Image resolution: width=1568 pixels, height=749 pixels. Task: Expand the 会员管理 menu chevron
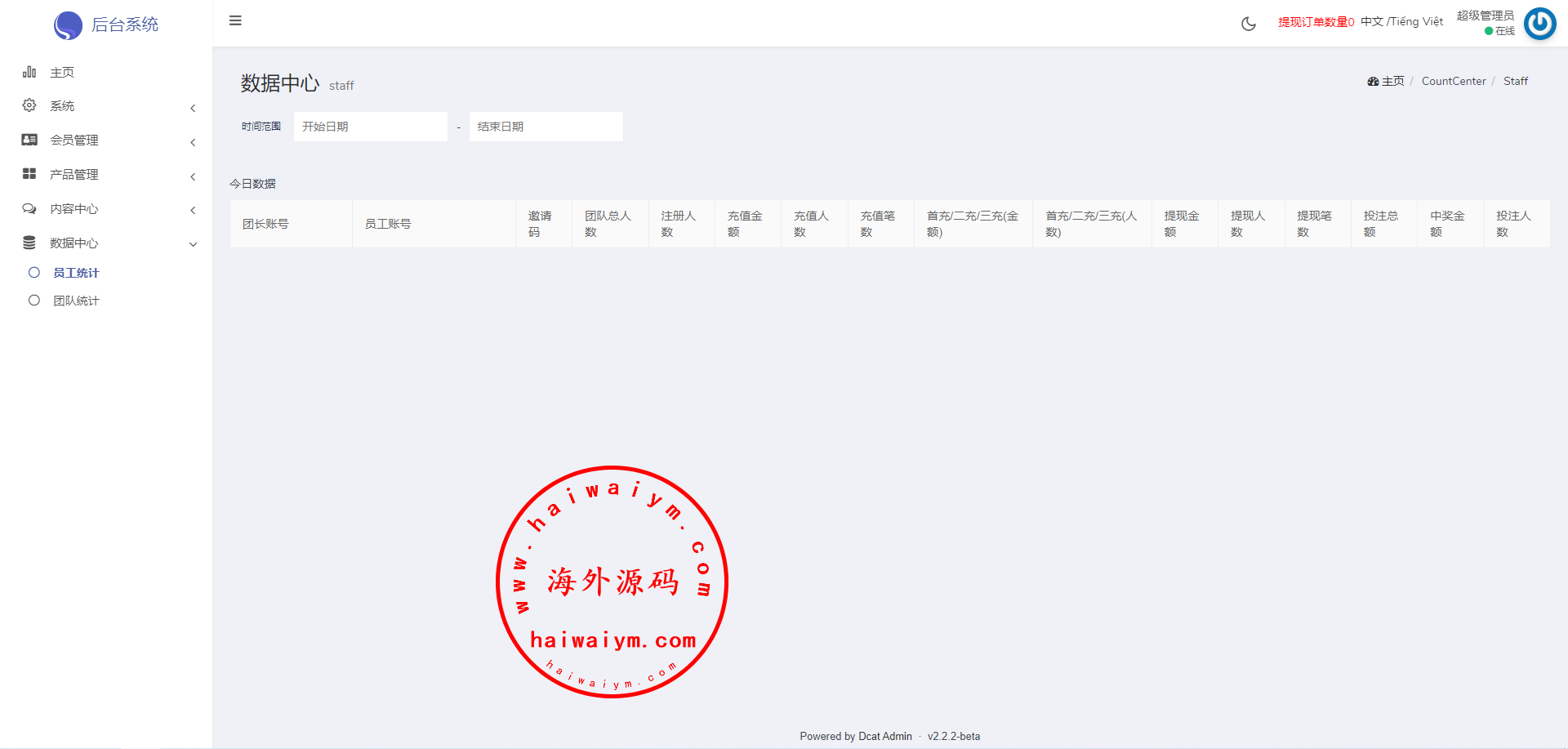(193, 142)
